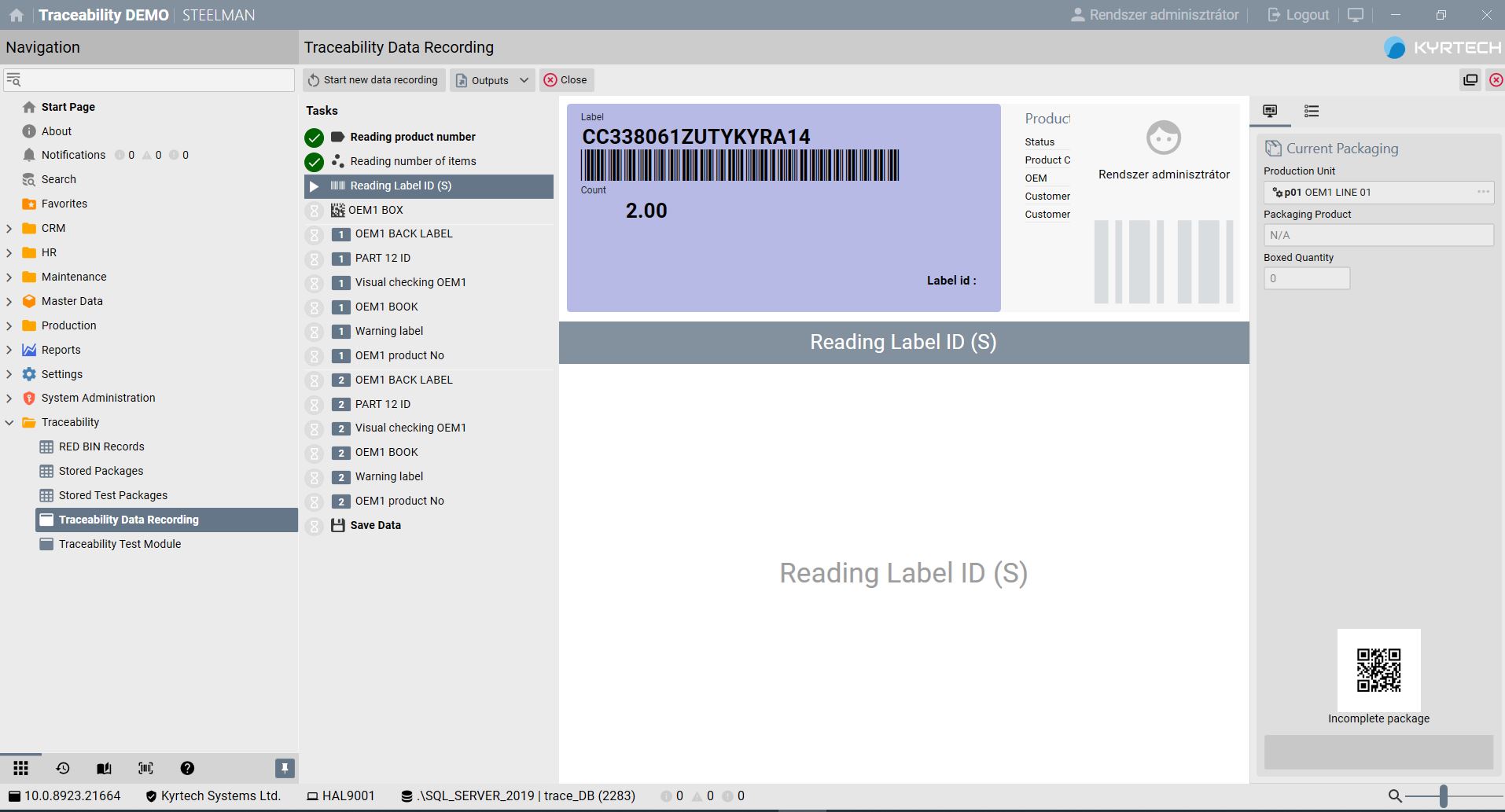Click the QR code for incomplete package
The width and height of the screenshot is (1505, 812).
tap(1378, 670)
